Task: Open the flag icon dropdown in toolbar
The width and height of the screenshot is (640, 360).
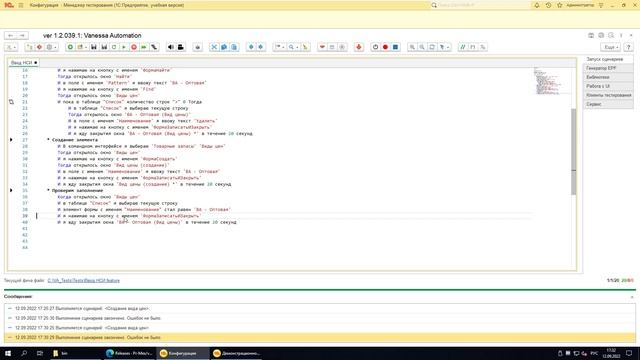Action: click(280, 47)
